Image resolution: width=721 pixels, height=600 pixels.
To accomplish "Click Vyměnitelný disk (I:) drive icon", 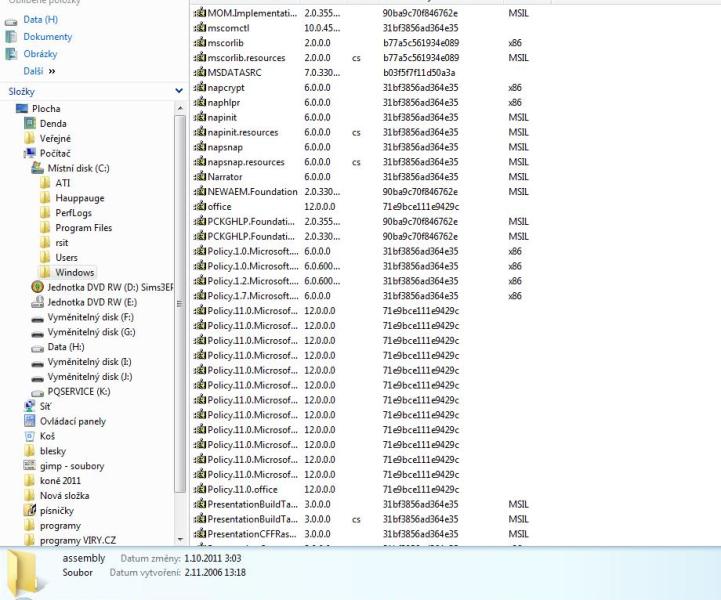I will (37, 363).
